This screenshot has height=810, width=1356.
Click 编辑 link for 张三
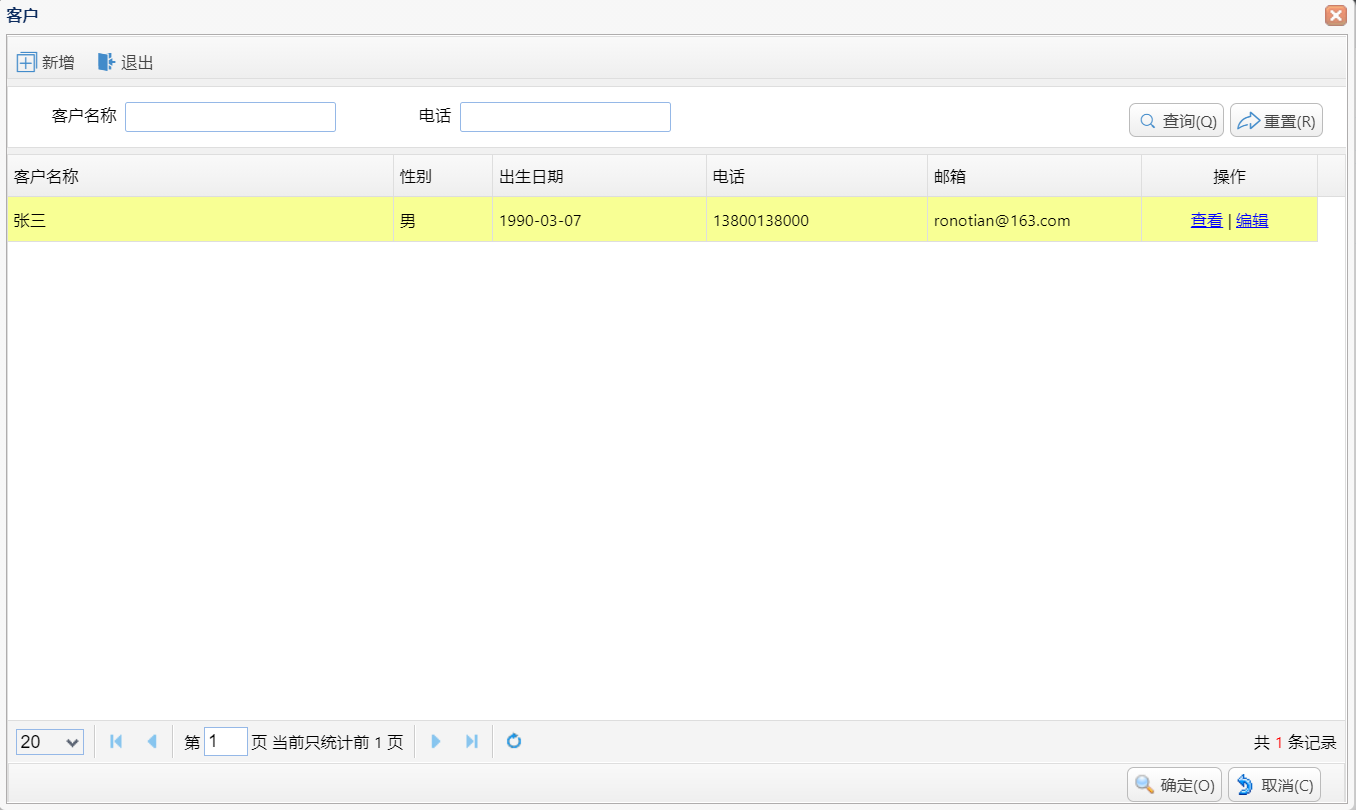[1252, 221]
